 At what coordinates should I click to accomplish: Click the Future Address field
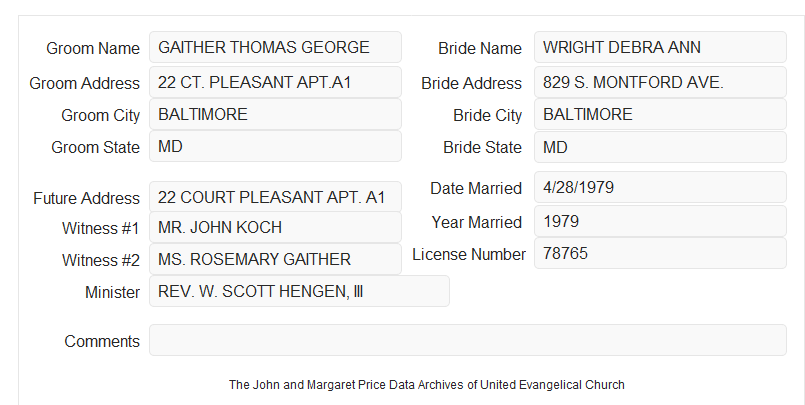tap(275, 197)
